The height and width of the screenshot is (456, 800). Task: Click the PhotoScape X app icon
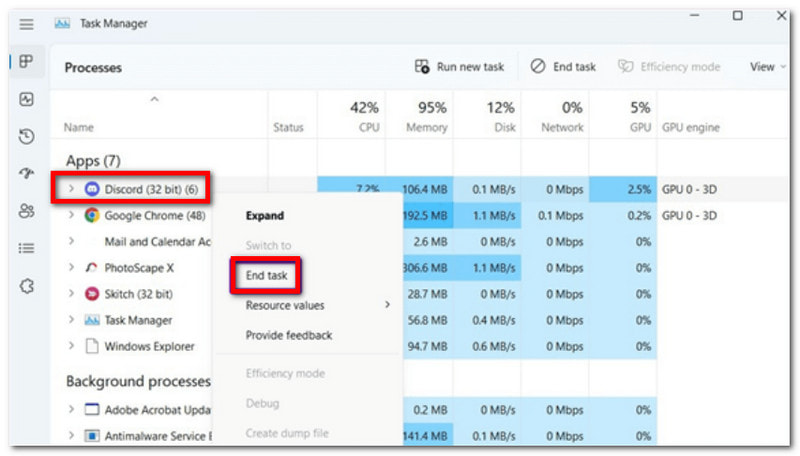(x=92, y=268)
